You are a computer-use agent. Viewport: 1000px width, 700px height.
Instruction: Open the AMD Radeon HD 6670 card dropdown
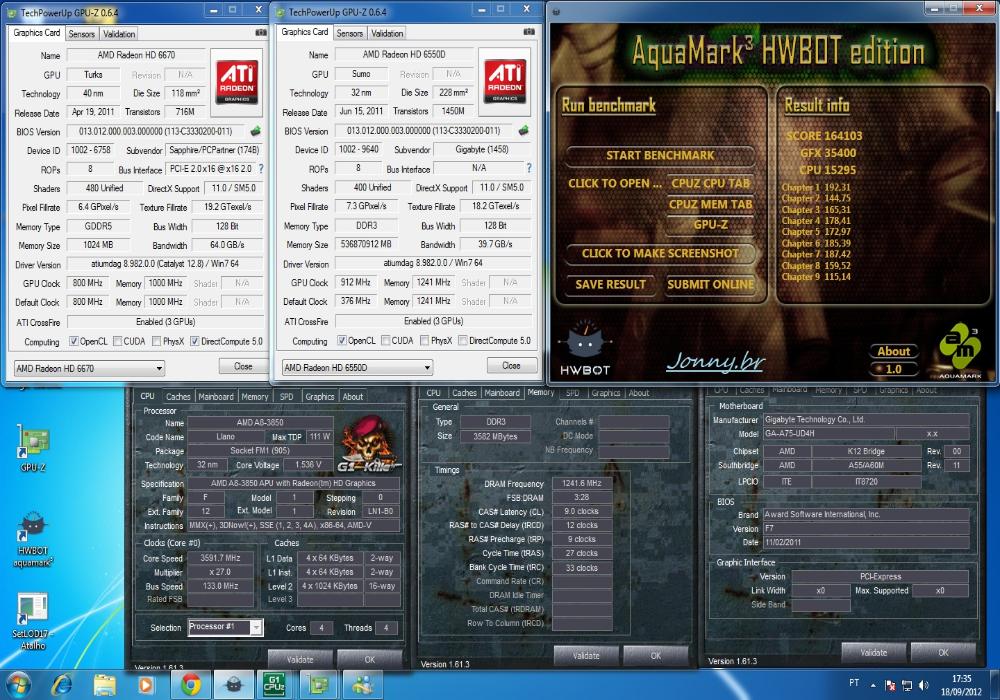[x=89, y=368]
